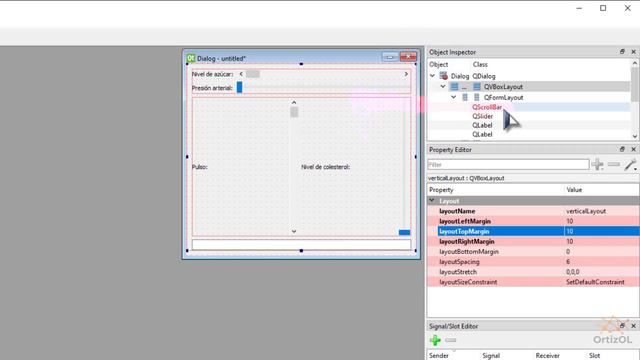
Task: Click the layoutStretch value 0,0,0
Action: 573,272
